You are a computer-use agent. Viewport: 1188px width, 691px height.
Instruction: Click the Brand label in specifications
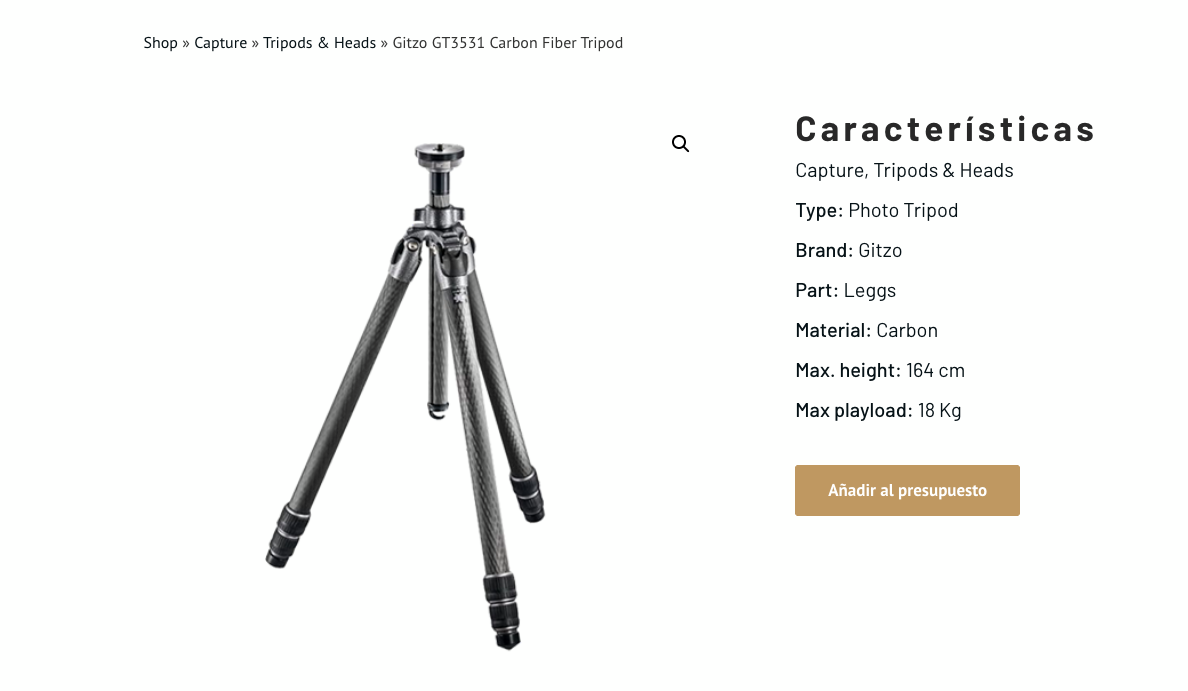pyautogui.click(x=823, y=251)
